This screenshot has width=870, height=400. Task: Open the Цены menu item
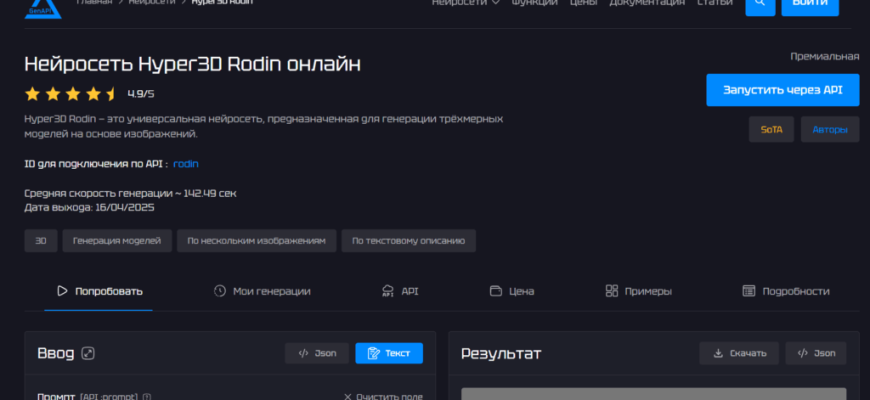583,4
